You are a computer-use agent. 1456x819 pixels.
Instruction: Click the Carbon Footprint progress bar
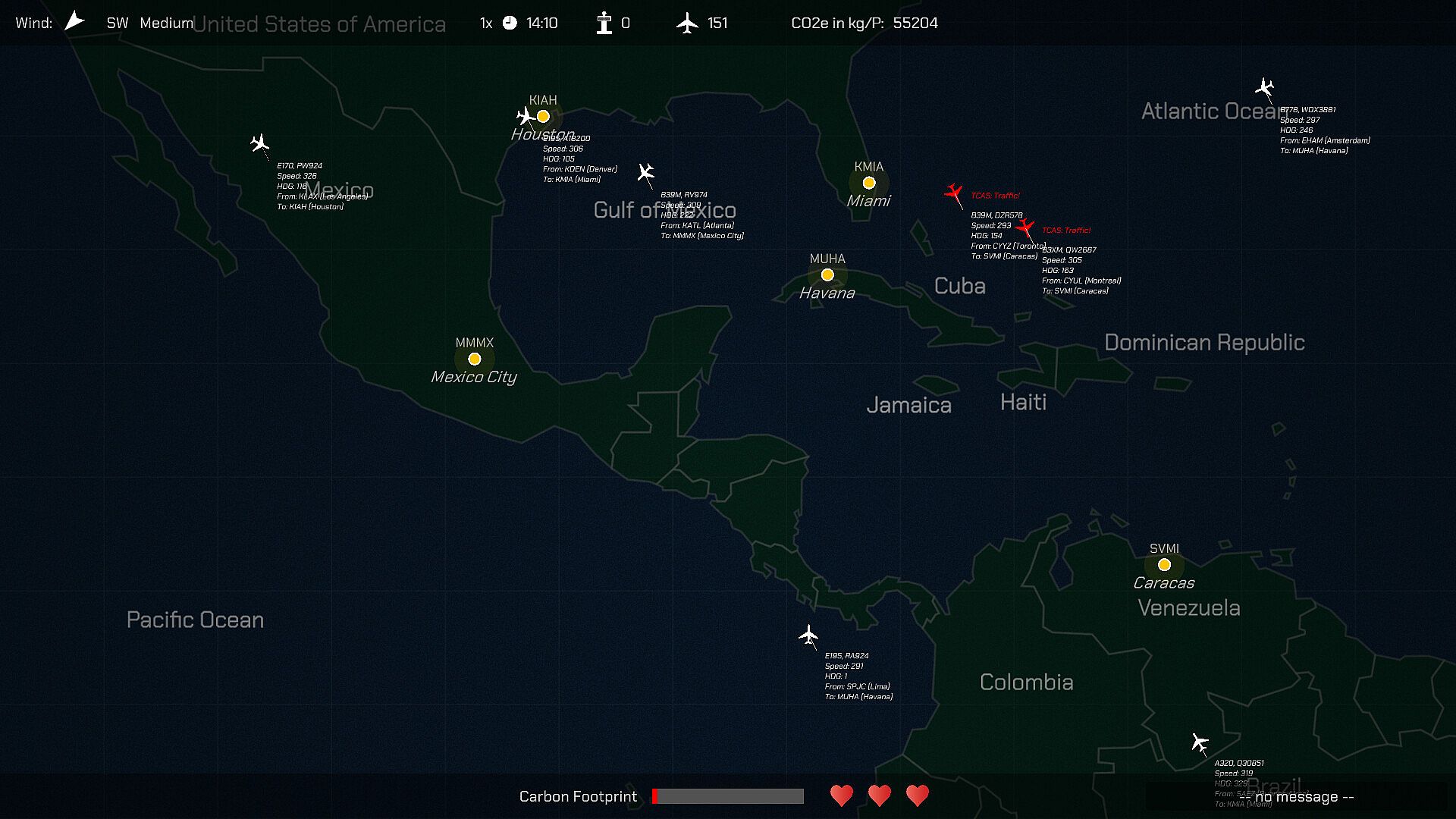point(728,796)
